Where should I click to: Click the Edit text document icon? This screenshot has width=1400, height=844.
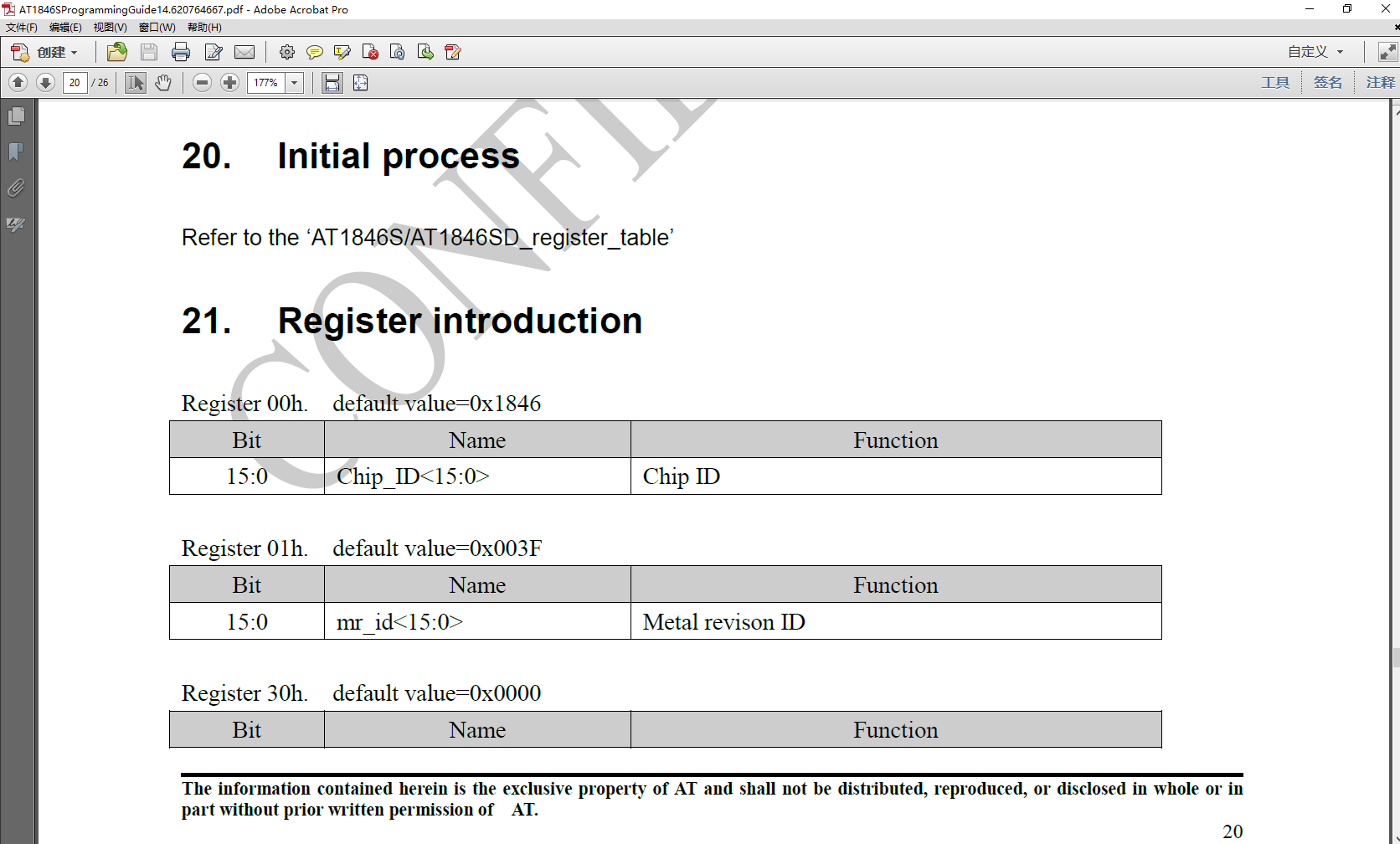click(214, 52)
